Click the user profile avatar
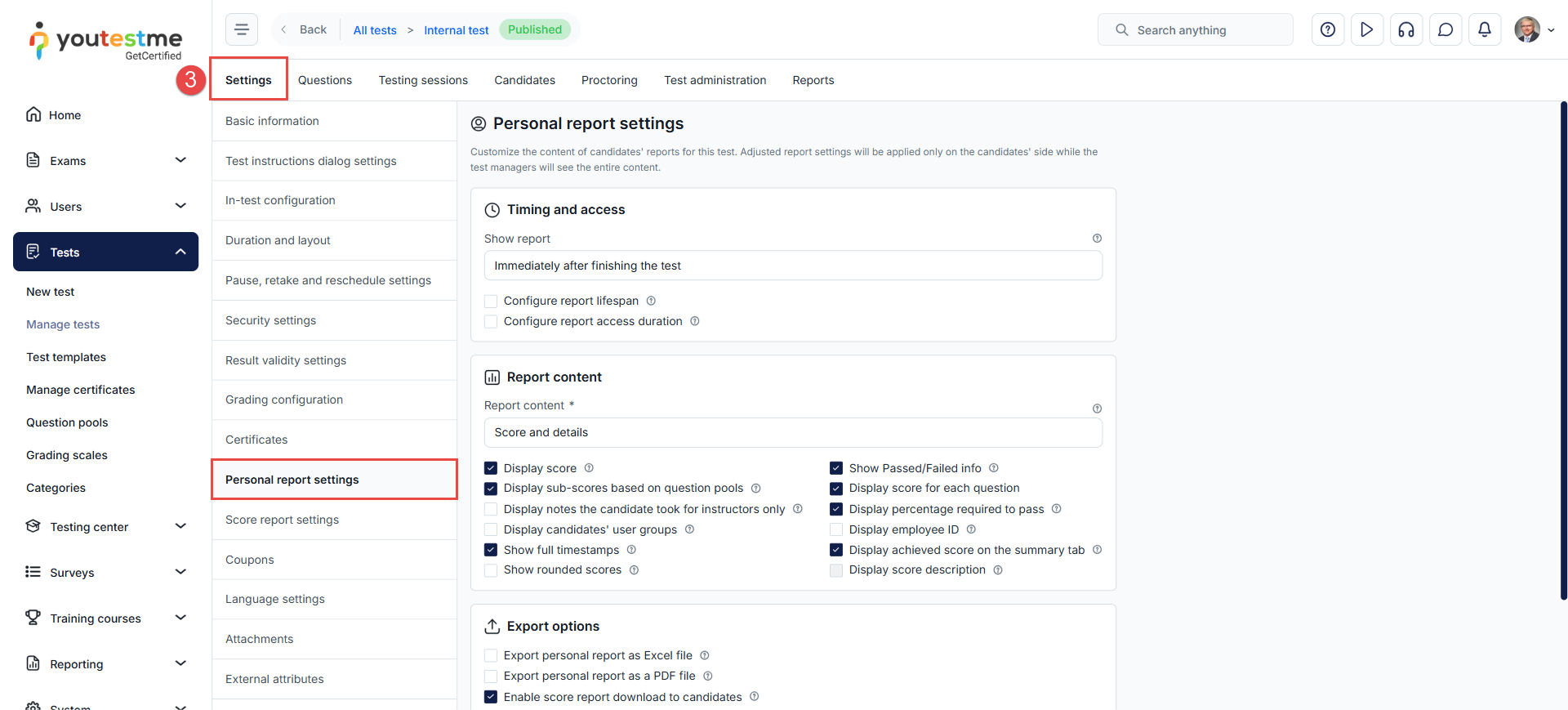 tap(1527, 29)
